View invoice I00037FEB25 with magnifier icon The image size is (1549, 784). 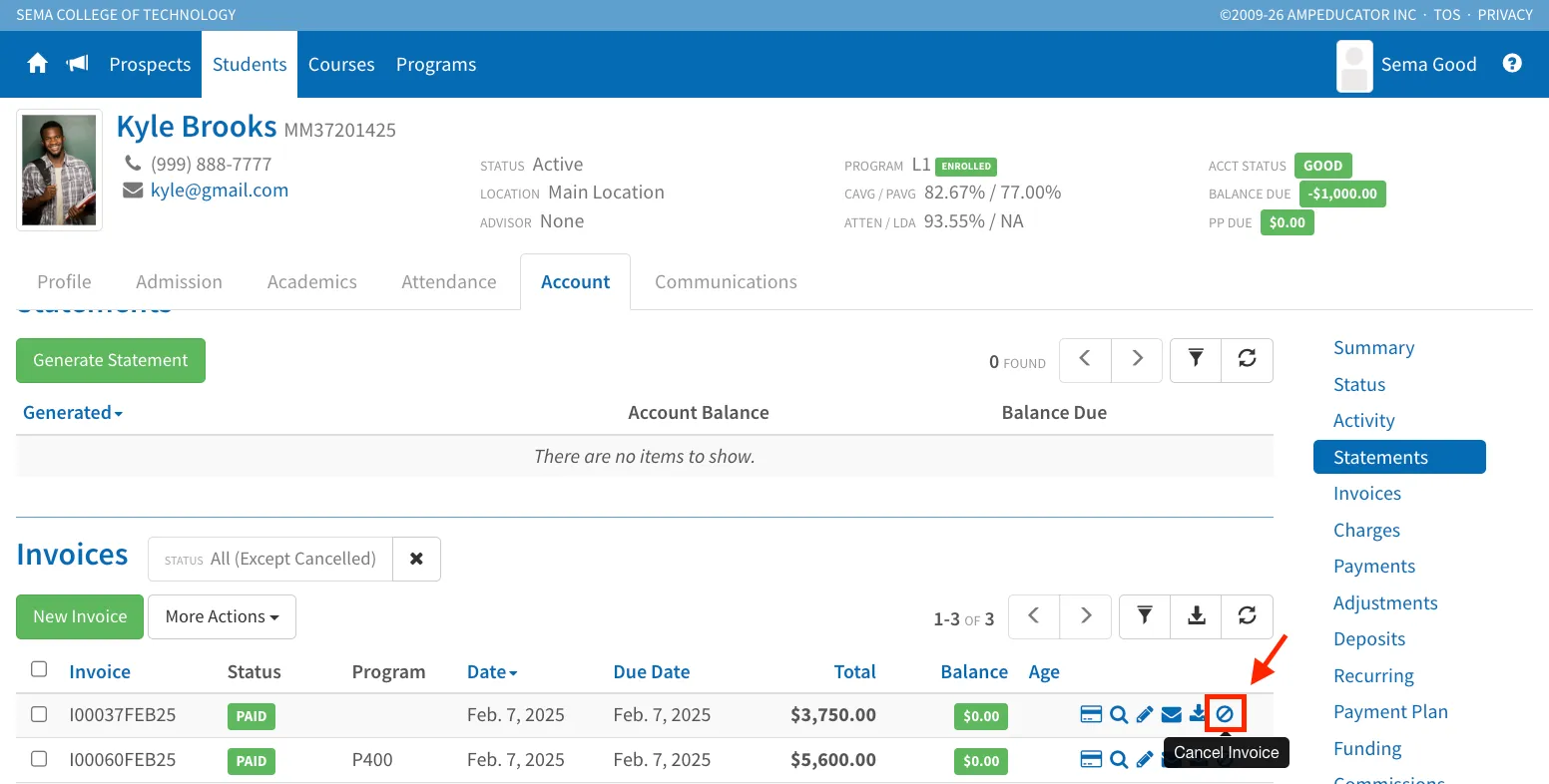(1119, 714)
